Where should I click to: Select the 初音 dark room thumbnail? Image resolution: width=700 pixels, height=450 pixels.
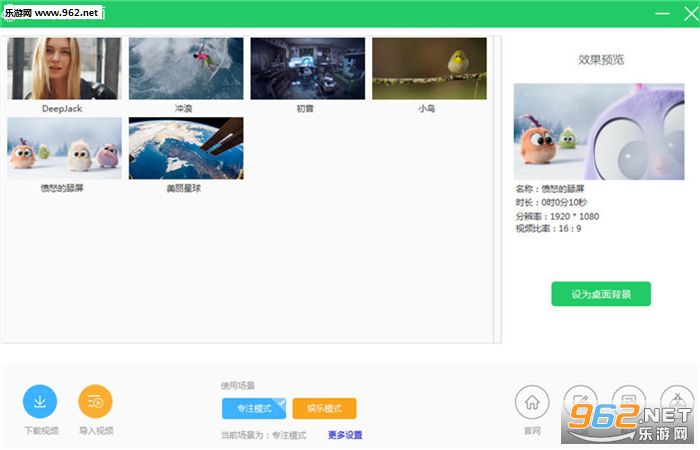pos(308,68)
